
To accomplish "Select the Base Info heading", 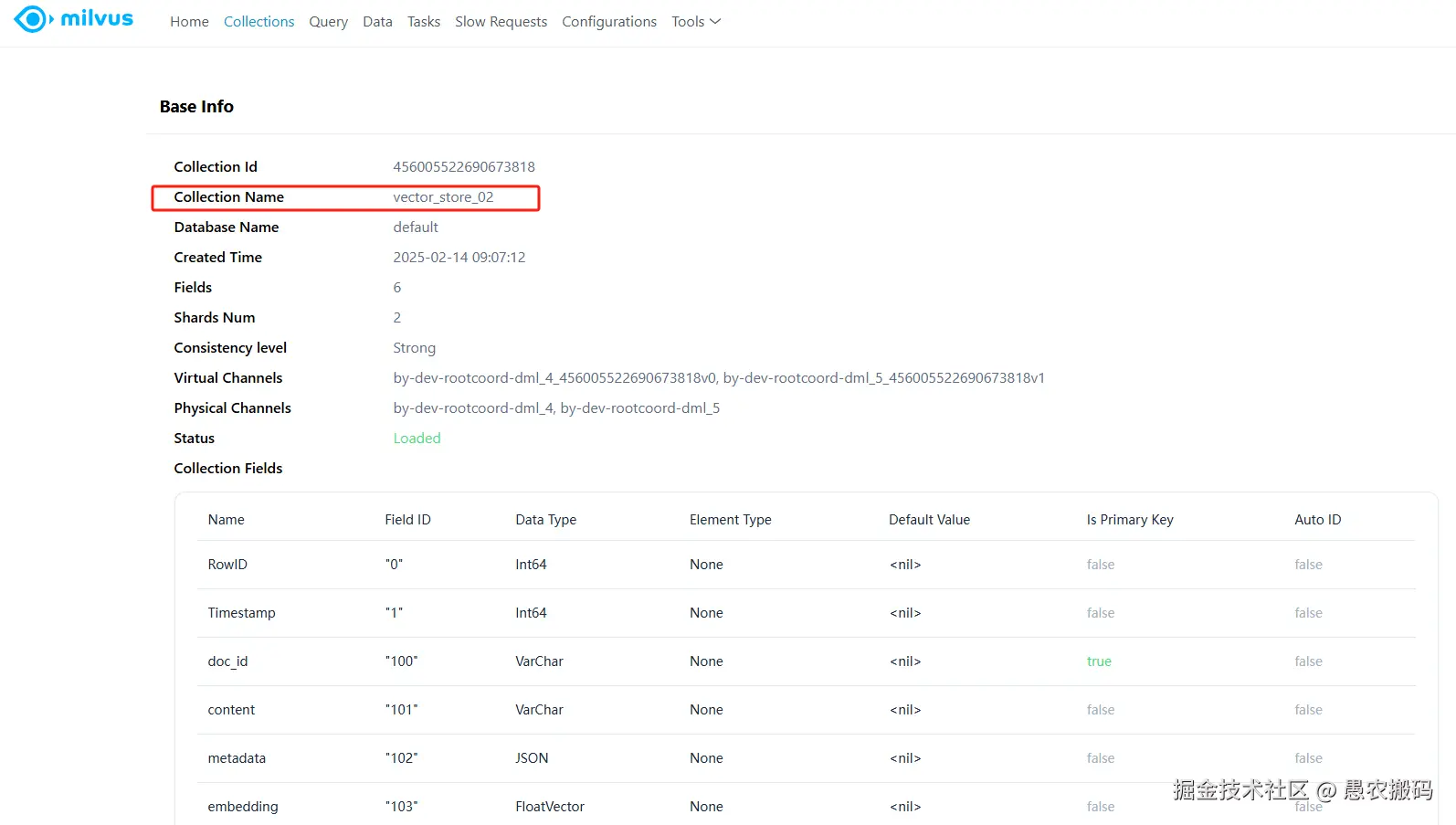I will [x=196, y=106].
